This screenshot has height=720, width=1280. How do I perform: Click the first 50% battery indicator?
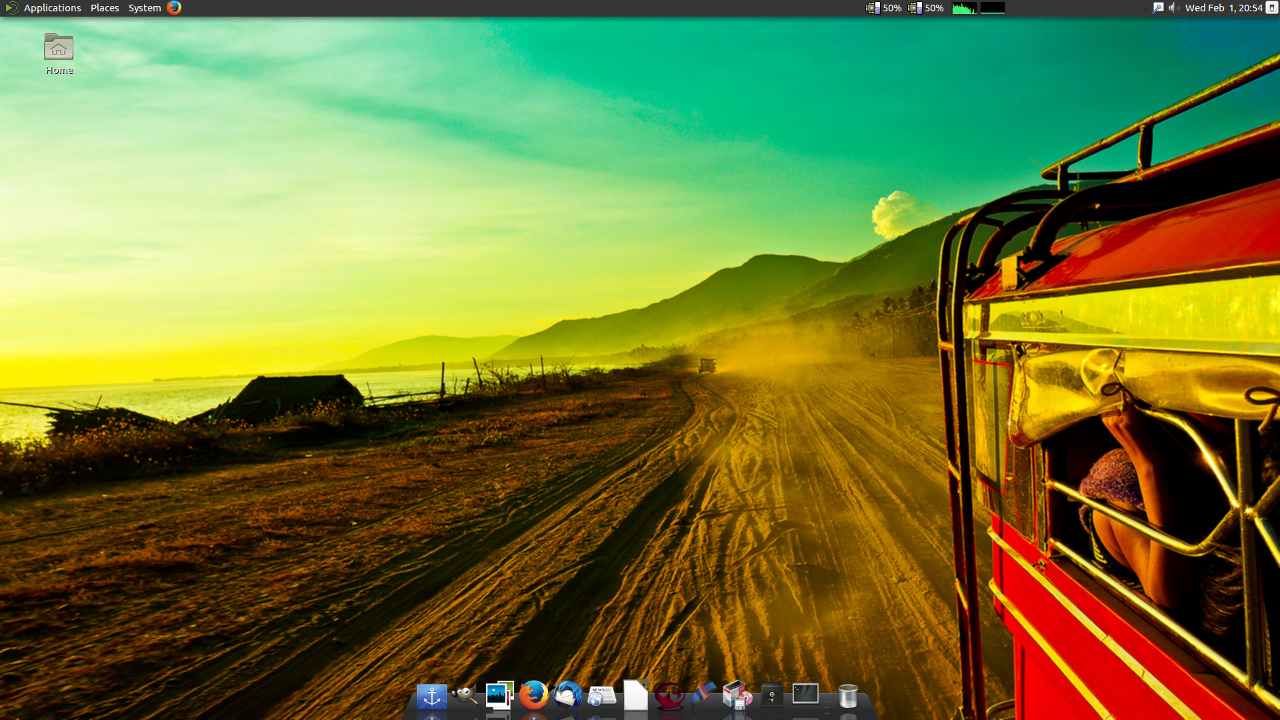tap(883, 8)
